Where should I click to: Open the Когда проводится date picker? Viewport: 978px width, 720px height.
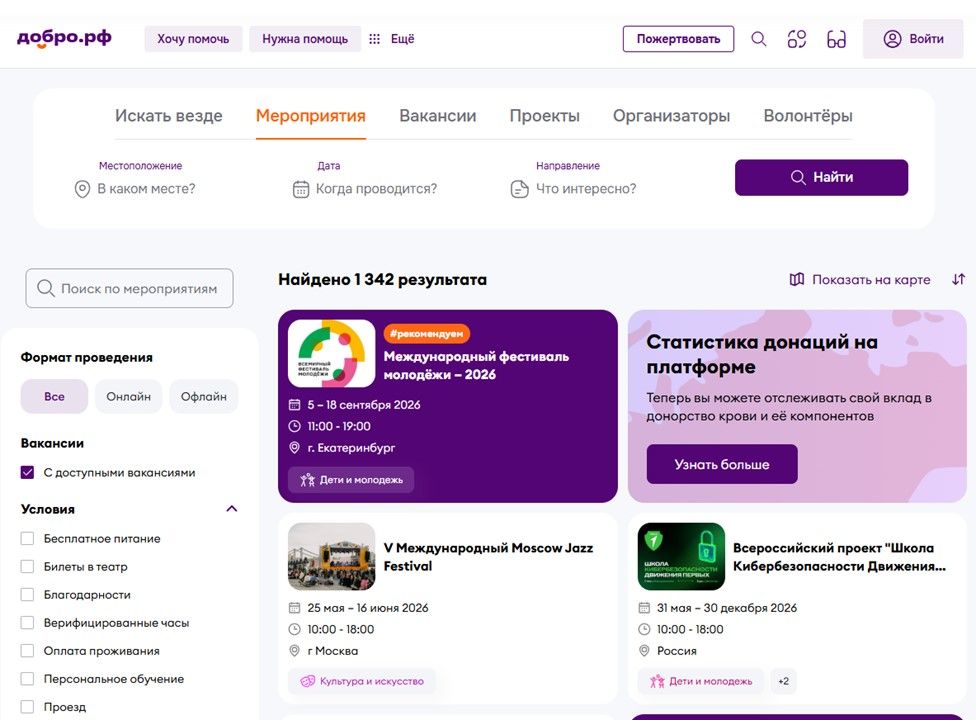[375, 188]
